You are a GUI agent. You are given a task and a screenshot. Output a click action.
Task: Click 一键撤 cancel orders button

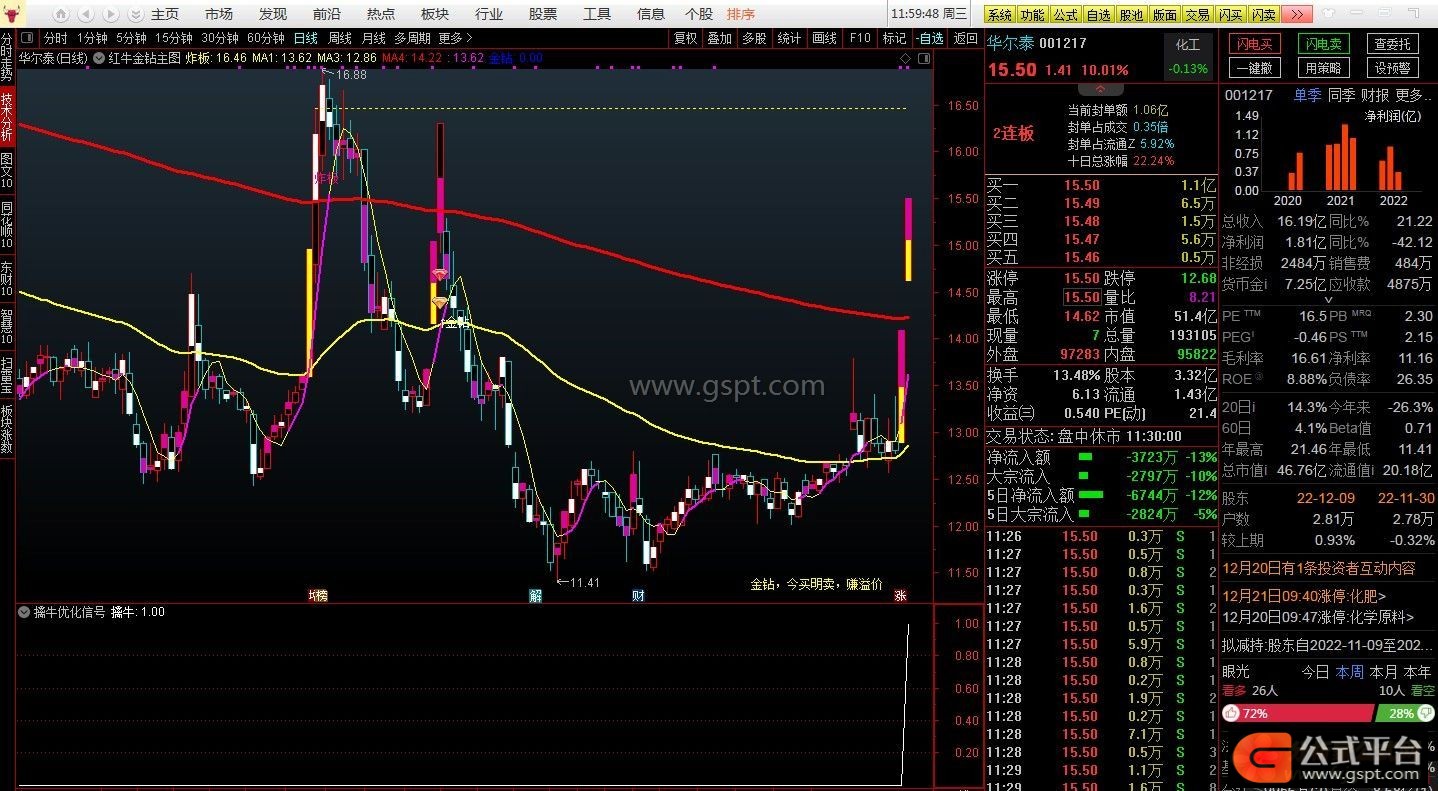point(1253,68)
